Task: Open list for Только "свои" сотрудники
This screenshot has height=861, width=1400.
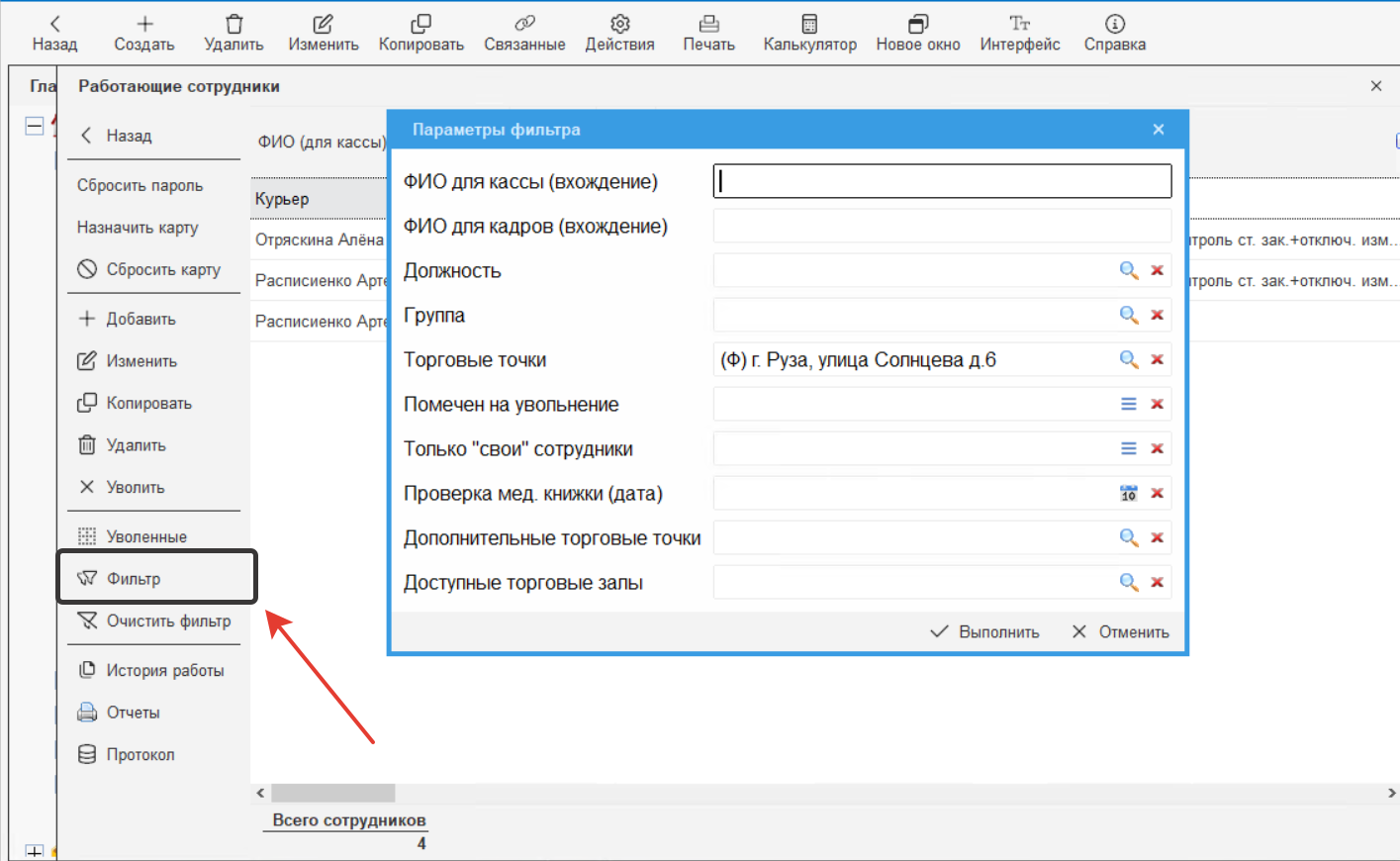Action: tap(1128, 448)
